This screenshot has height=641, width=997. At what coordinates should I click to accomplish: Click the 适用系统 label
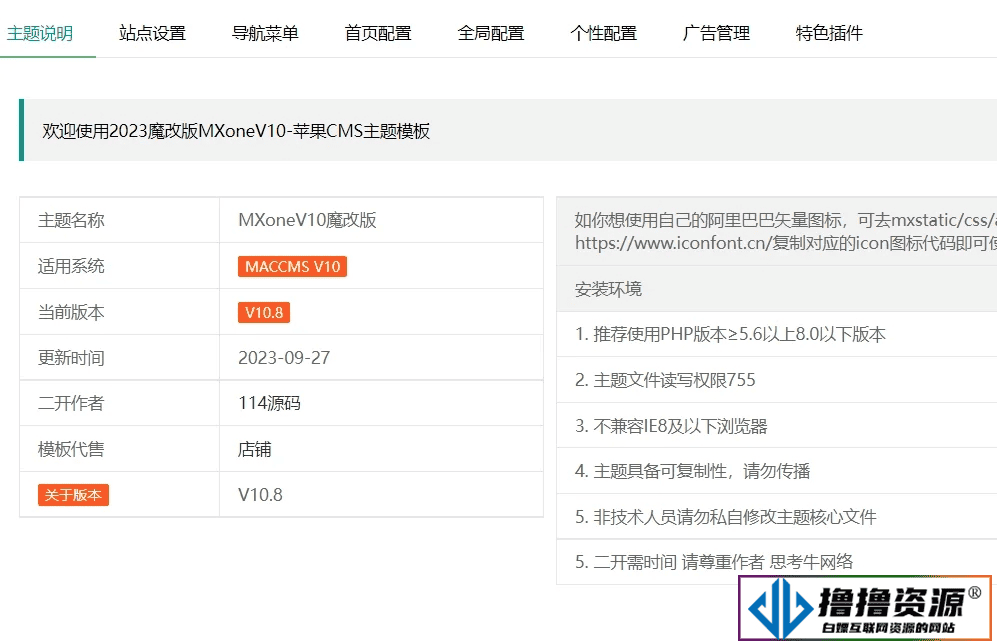tap(71, 266)
